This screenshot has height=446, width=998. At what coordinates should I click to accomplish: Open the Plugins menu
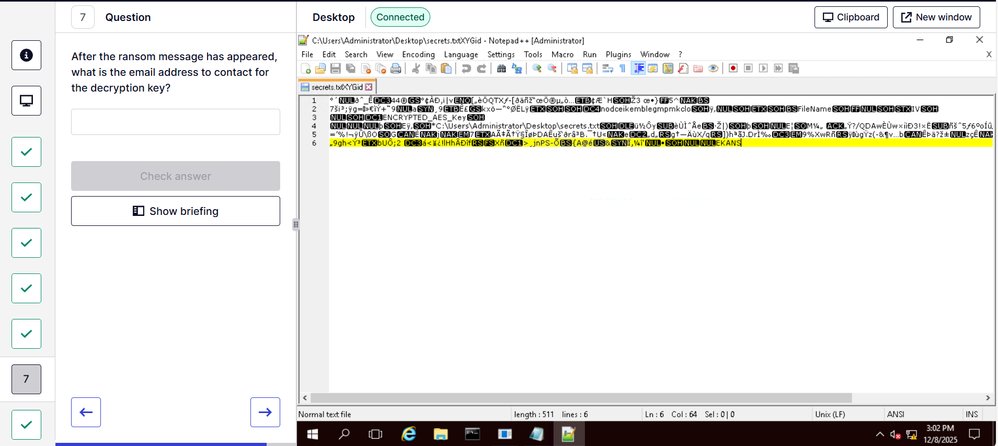tap(618, 54)
